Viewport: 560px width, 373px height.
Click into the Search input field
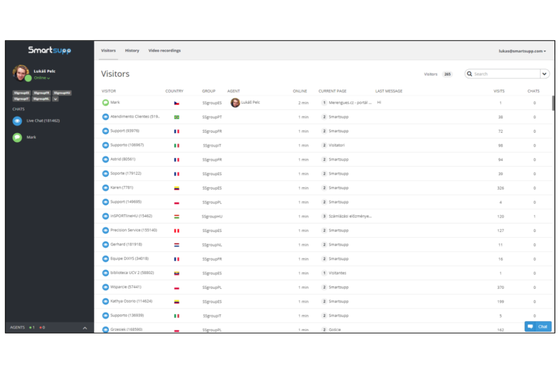(506, 74)
